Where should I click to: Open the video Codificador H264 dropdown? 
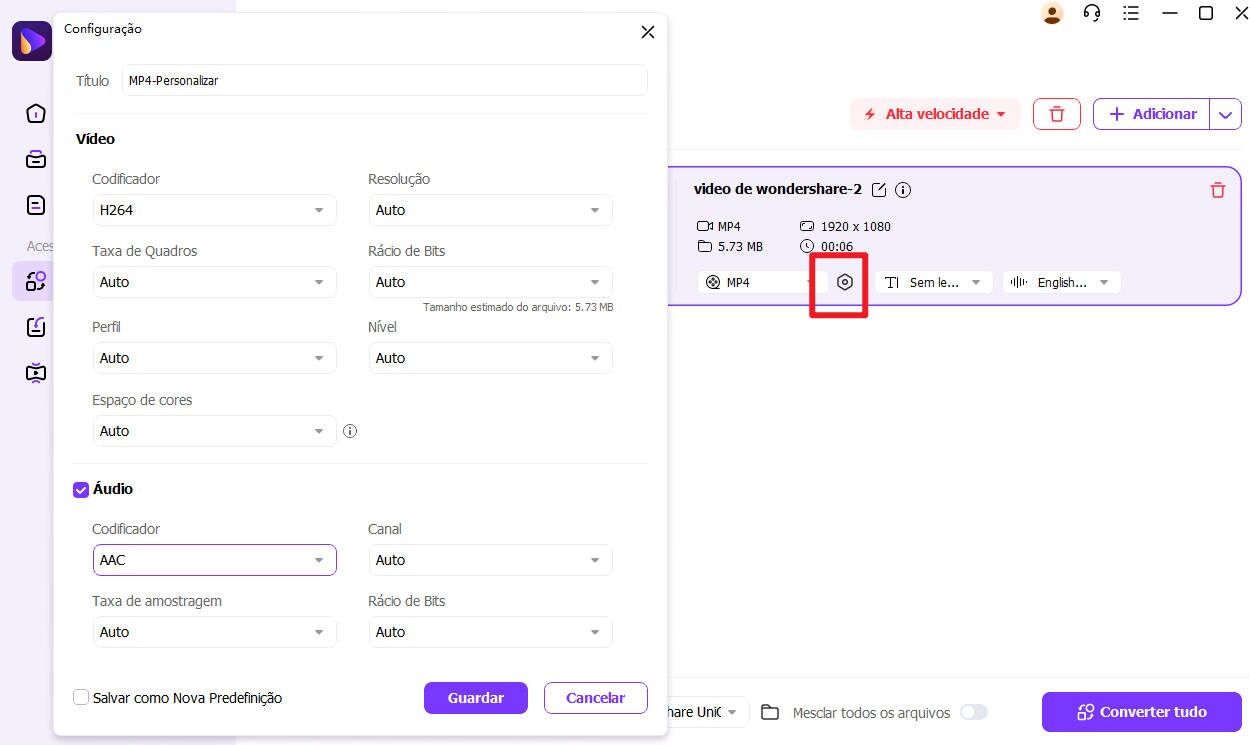tap(214, 210)
